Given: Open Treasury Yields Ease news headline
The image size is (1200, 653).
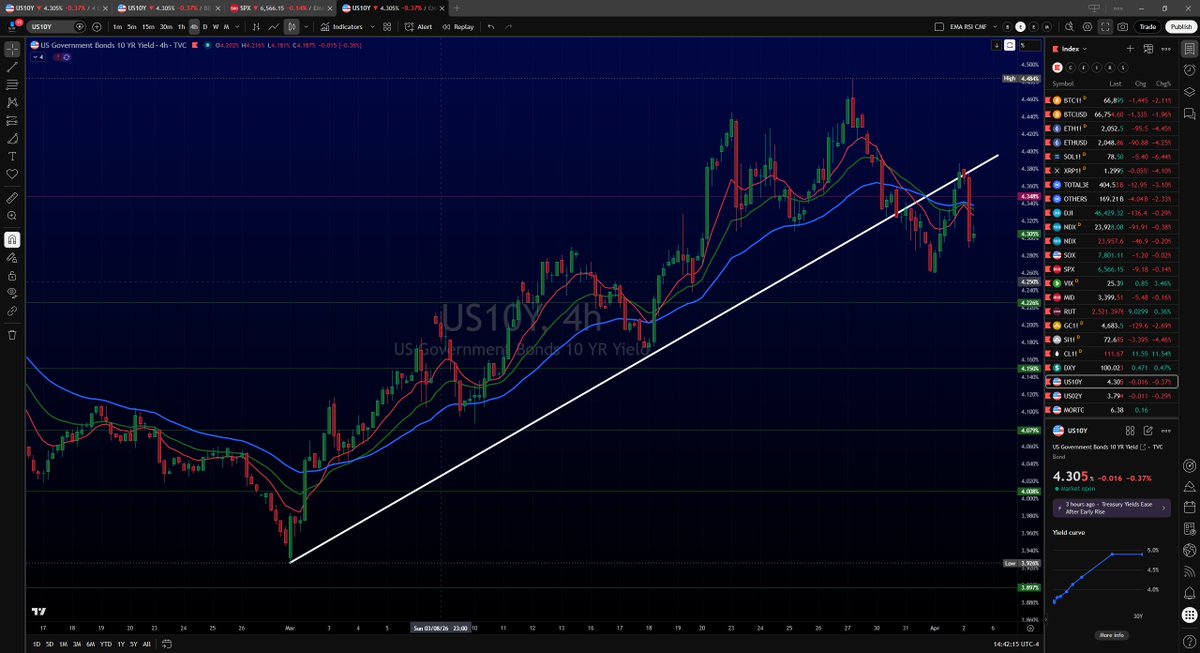Looking at the screenshot, I should [x=1111, y=508].
